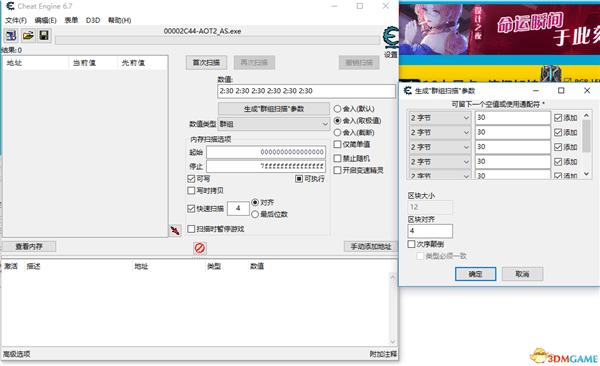Open the 文件(F) menu
This screenshot has height=366, width=600.
point(16,20)
